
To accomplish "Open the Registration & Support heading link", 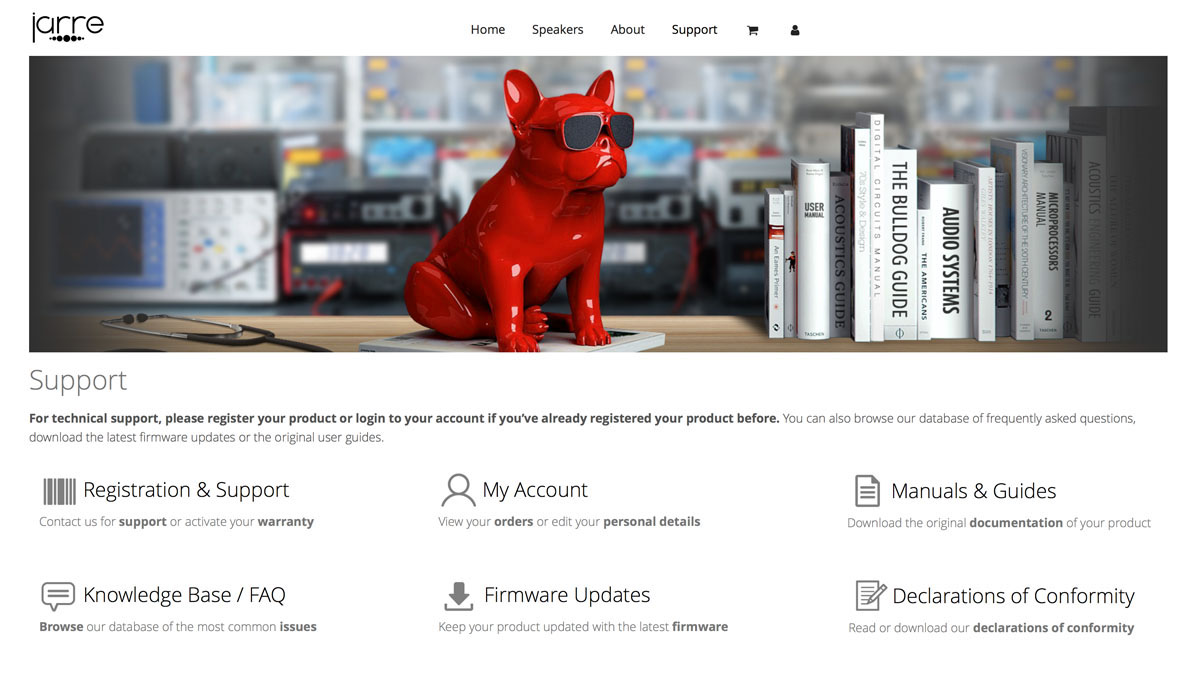I will point(186,490).
